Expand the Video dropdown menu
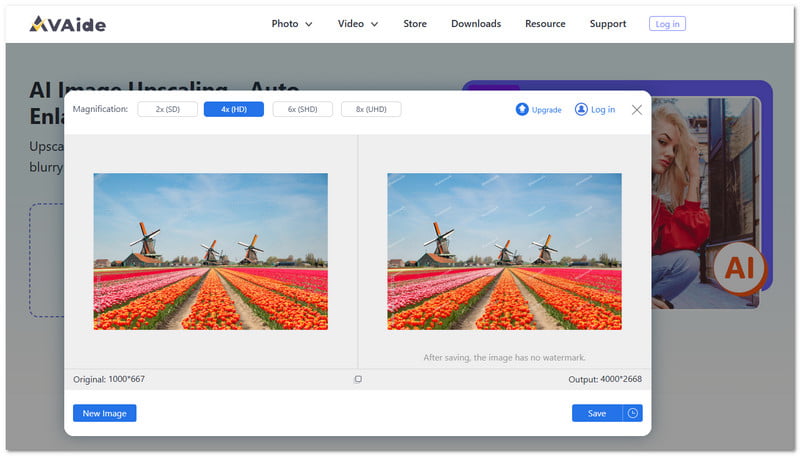Screen dimensions: 800x456 point(358,23)
